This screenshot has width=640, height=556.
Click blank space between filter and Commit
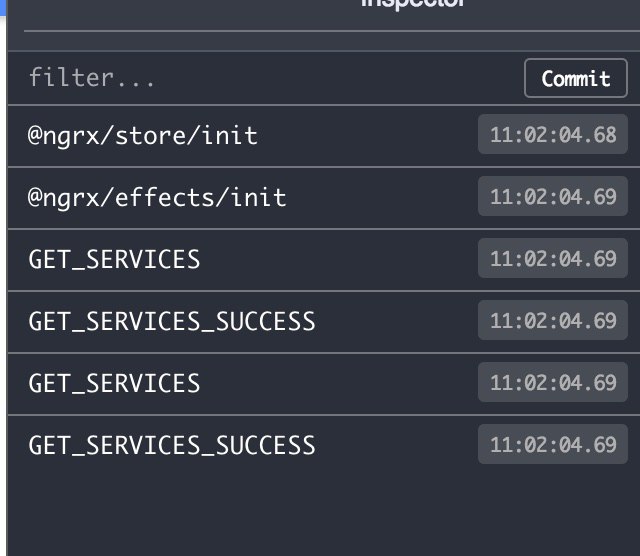coord(339,78)
